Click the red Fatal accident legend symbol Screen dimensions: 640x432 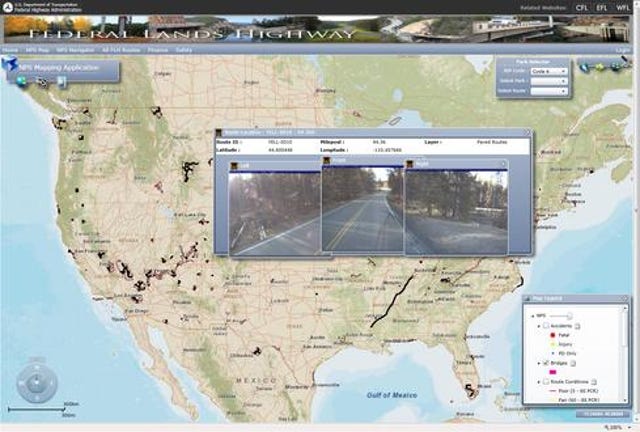pyautogui.click(x=553, y=335)
